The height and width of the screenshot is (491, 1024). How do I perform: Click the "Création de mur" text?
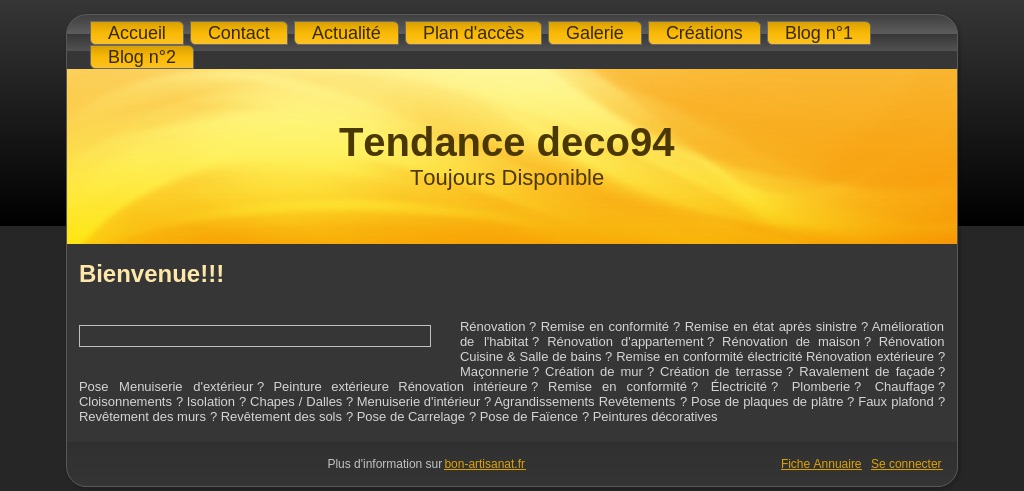[594, 372]
